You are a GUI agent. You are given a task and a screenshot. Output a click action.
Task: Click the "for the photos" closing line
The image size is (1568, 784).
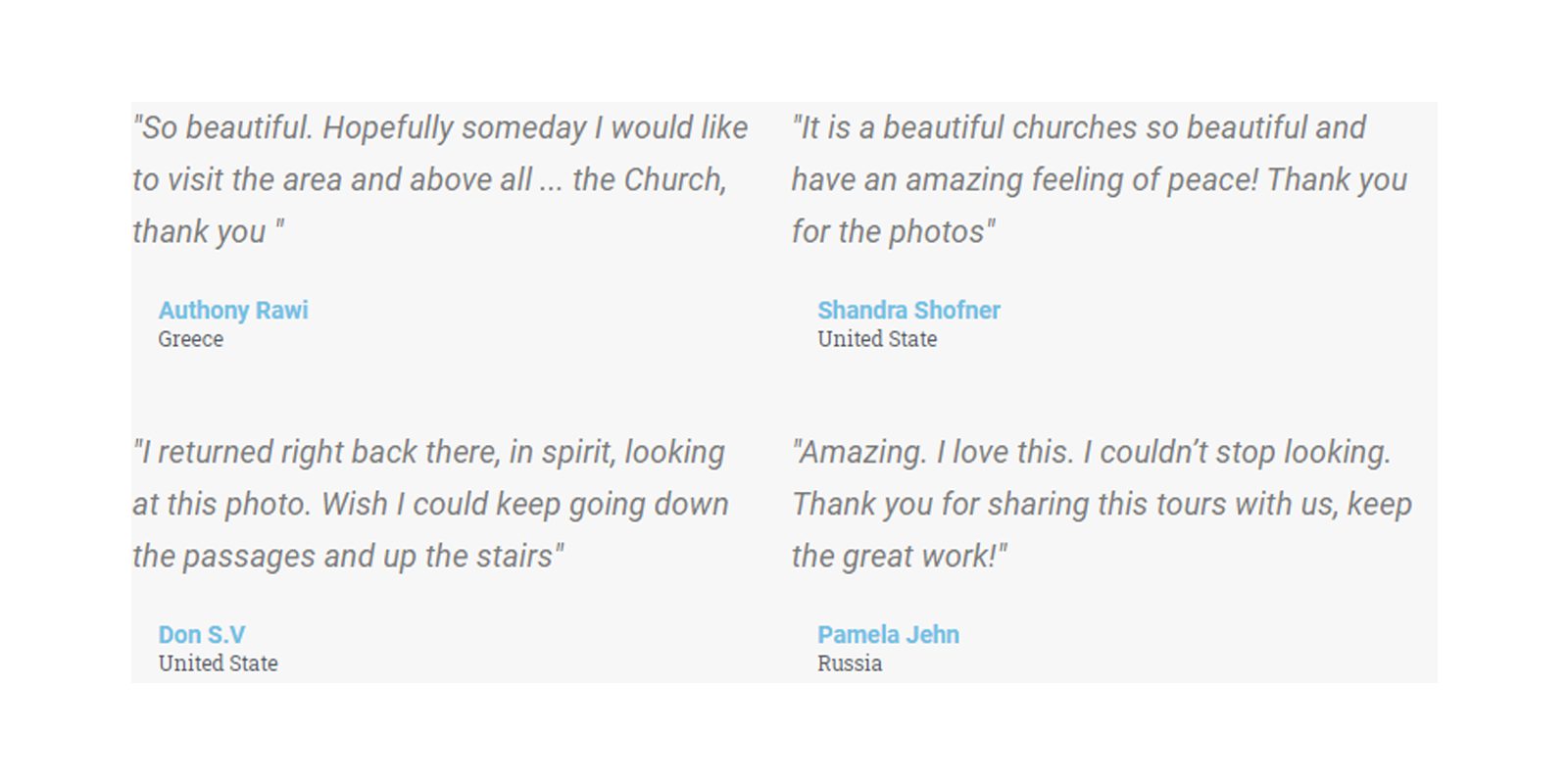[x=893, y=232]
